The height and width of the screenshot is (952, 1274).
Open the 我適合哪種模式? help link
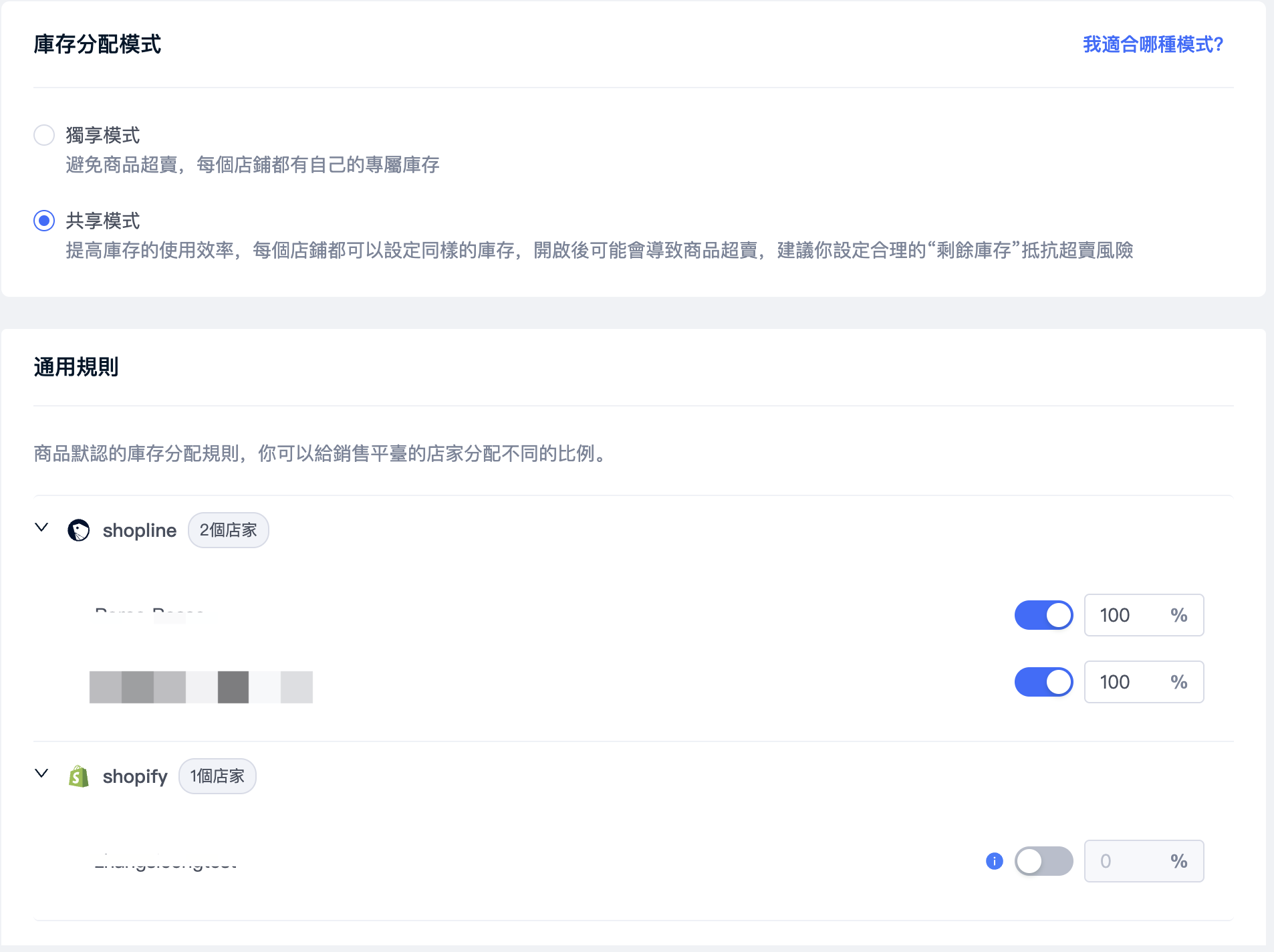[x=1152, y=45]
